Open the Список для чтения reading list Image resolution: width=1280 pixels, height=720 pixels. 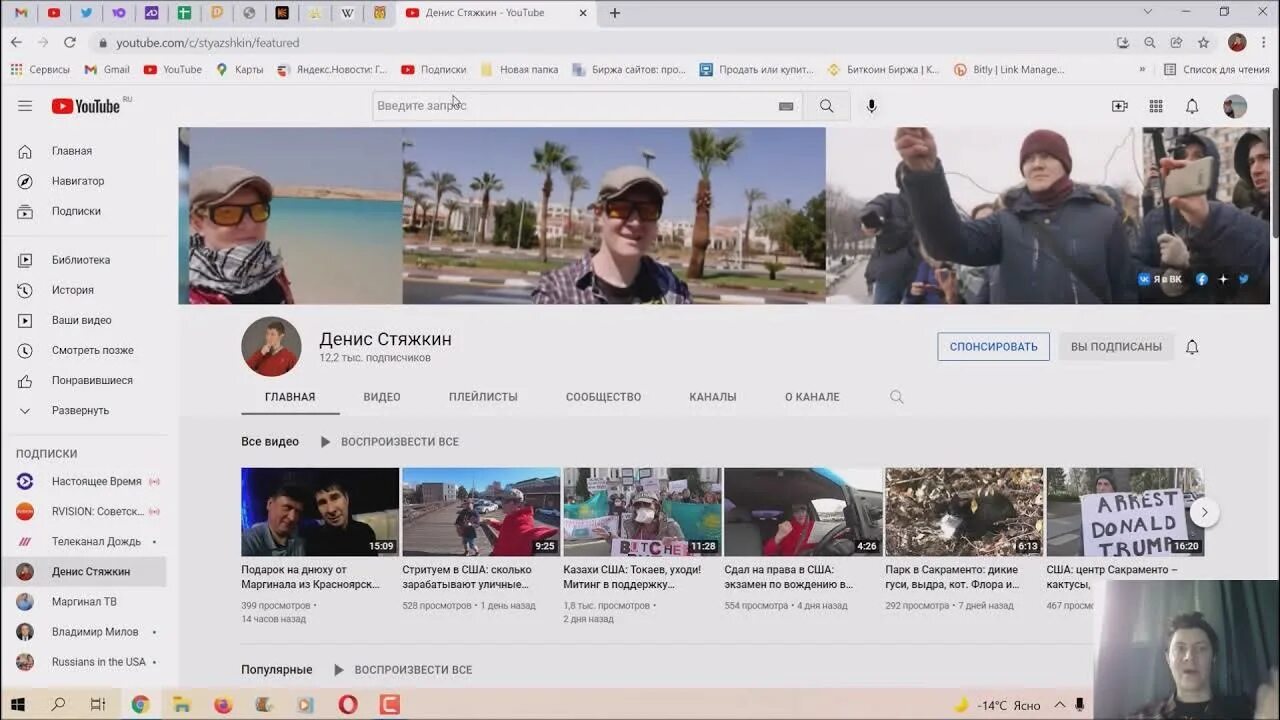(x=1217, y=69)
